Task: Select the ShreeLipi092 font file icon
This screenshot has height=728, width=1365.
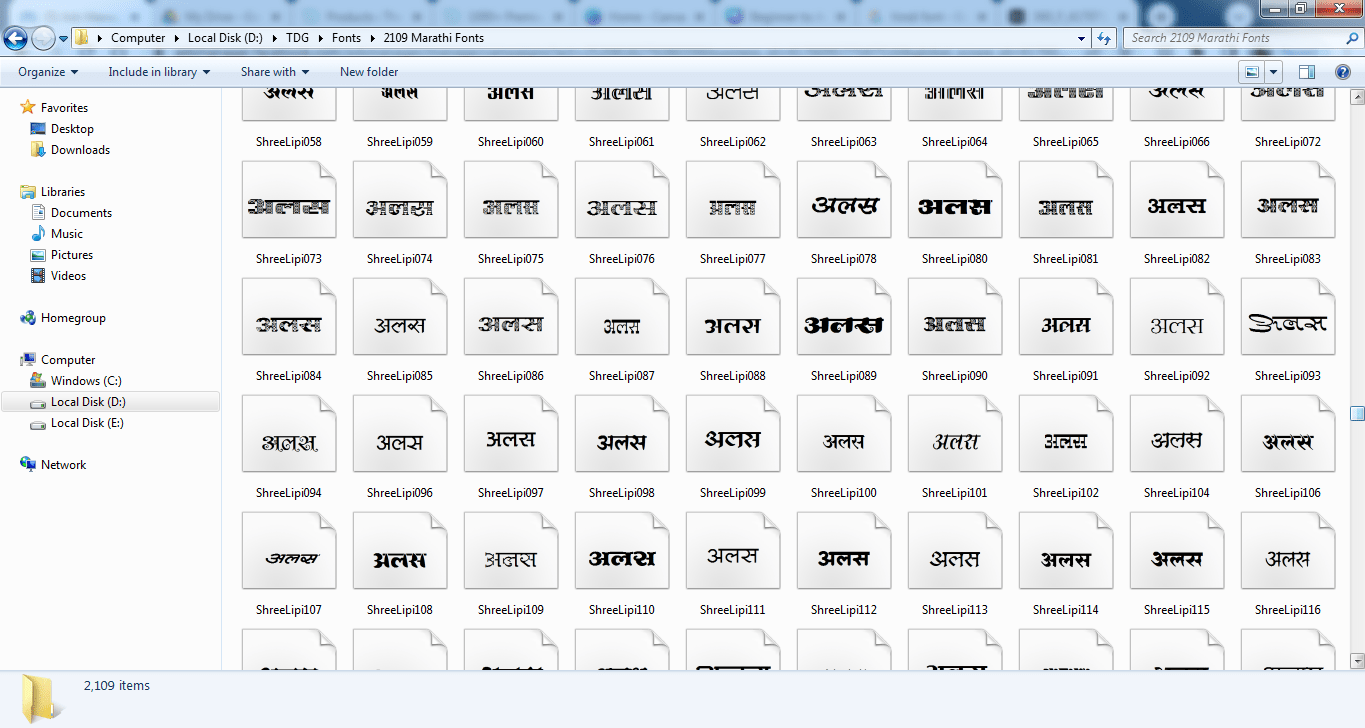Action: tap(1177, 317)
